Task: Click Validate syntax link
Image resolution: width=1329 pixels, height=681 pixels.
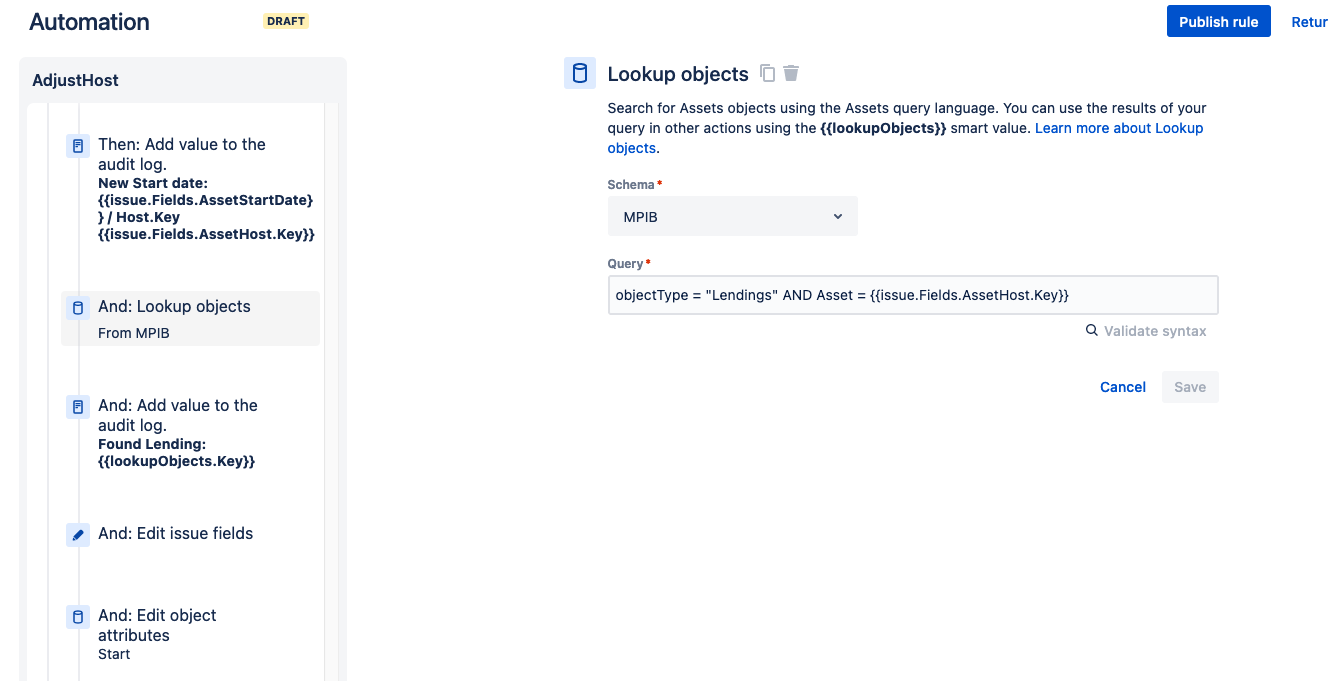Action: point(1155,331)
